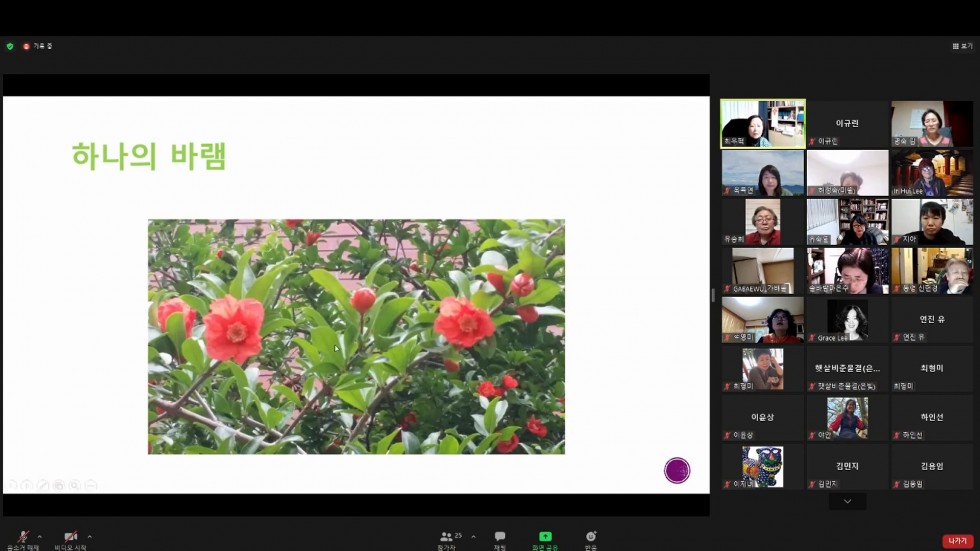The image size is (980, 551).
Task: Click the red recording indicator
Action: (27, 46)
